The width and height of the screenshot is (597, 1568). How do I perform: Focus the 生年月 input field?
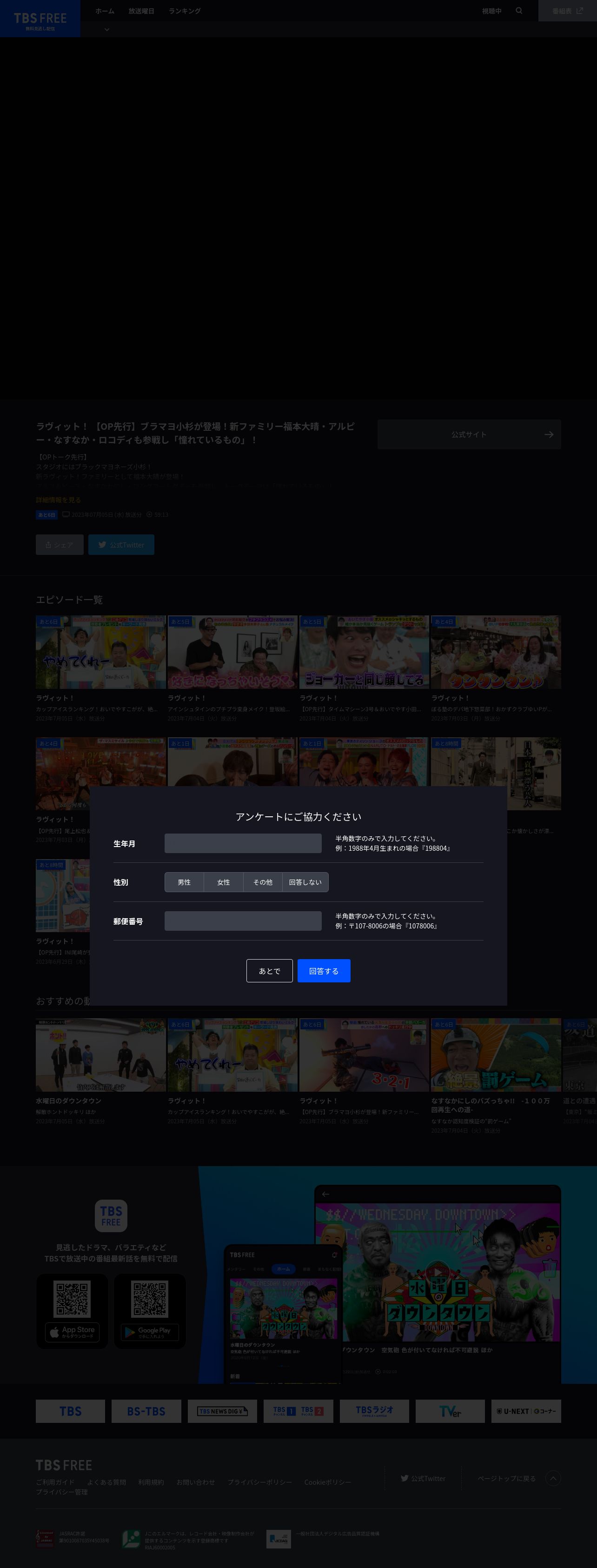pos(243,843)
